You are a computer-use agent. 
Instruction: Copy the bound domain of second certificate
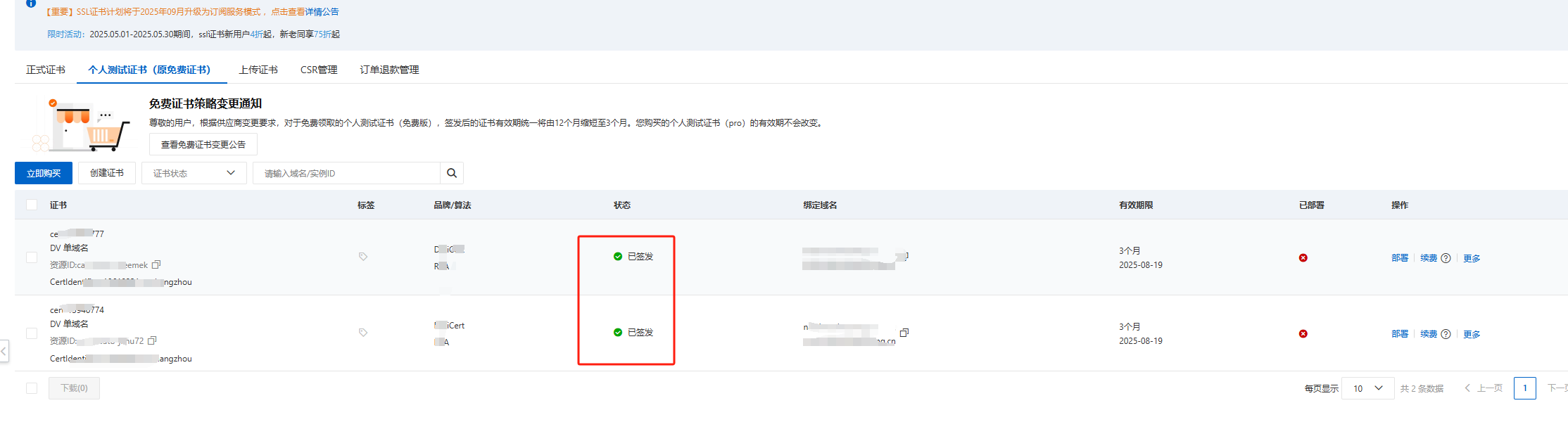[904, 333]
